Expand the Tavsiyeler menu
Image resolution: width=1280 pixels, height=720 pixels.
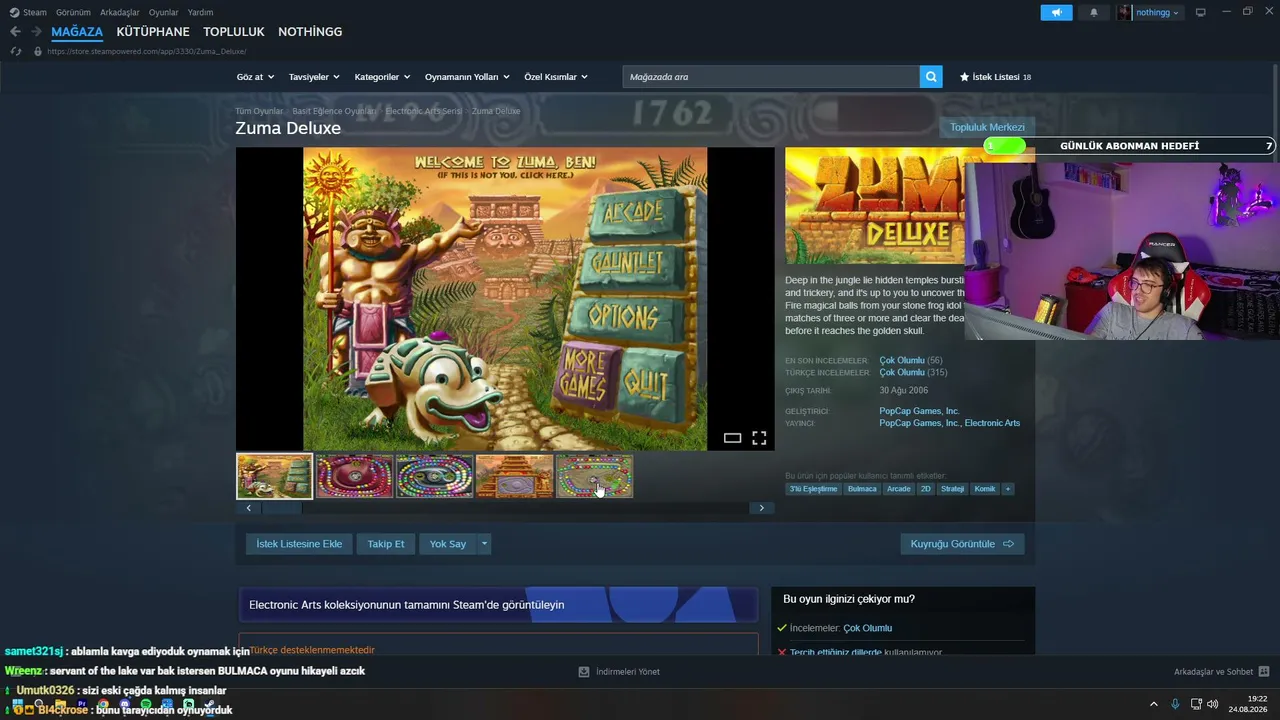(x=314, y=77)
